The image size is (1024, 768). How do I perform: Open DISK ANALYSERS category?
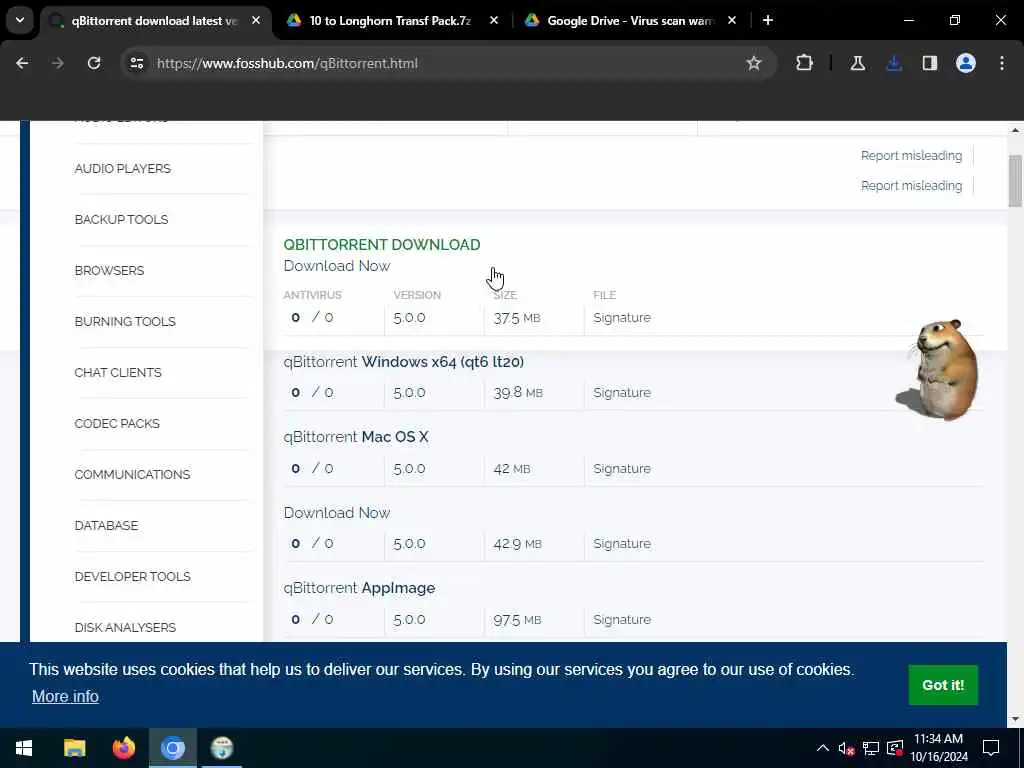click(125, 627)
